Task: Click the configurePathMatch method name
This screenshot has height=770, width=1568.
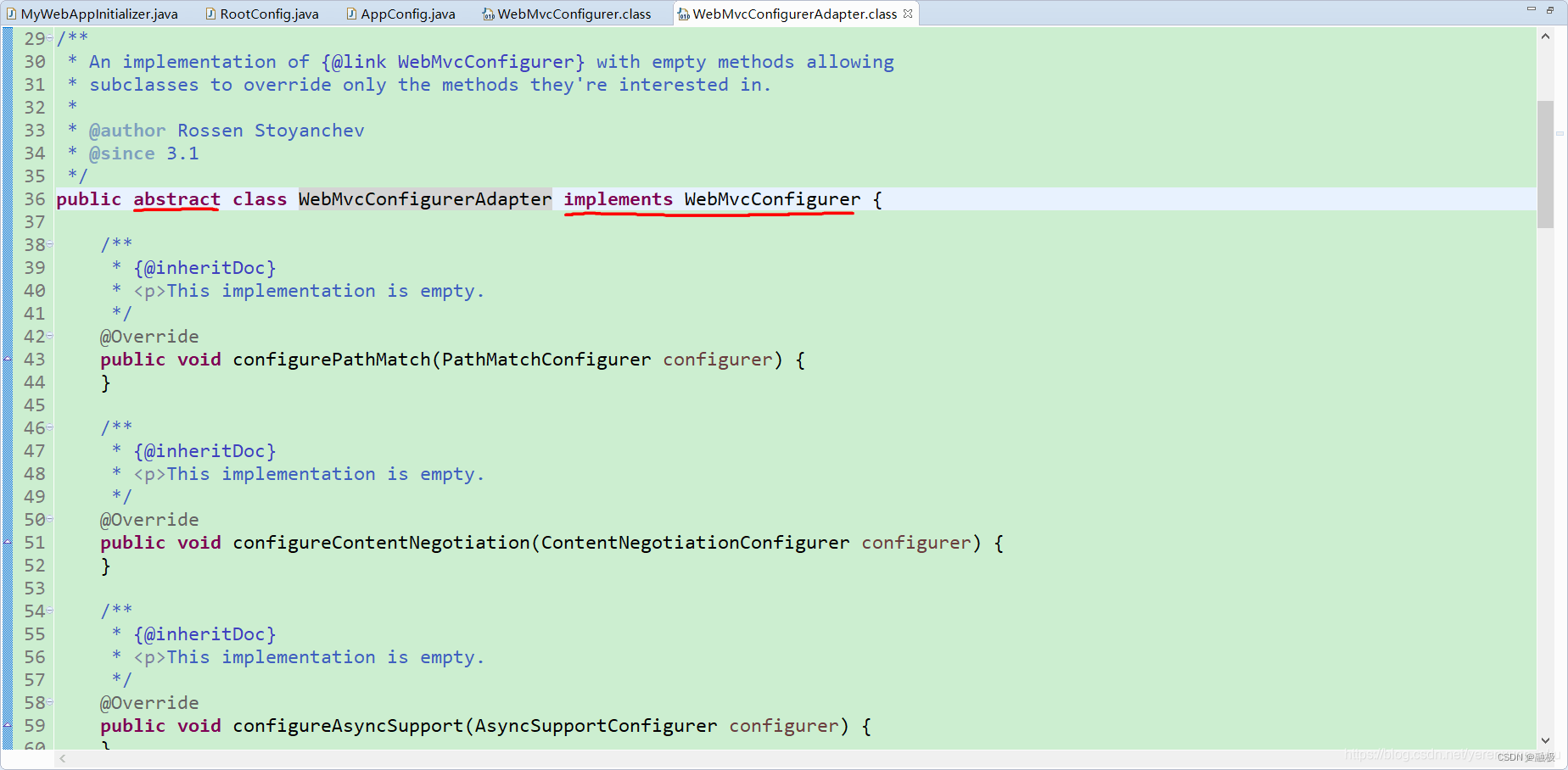Action: point(332,360)
